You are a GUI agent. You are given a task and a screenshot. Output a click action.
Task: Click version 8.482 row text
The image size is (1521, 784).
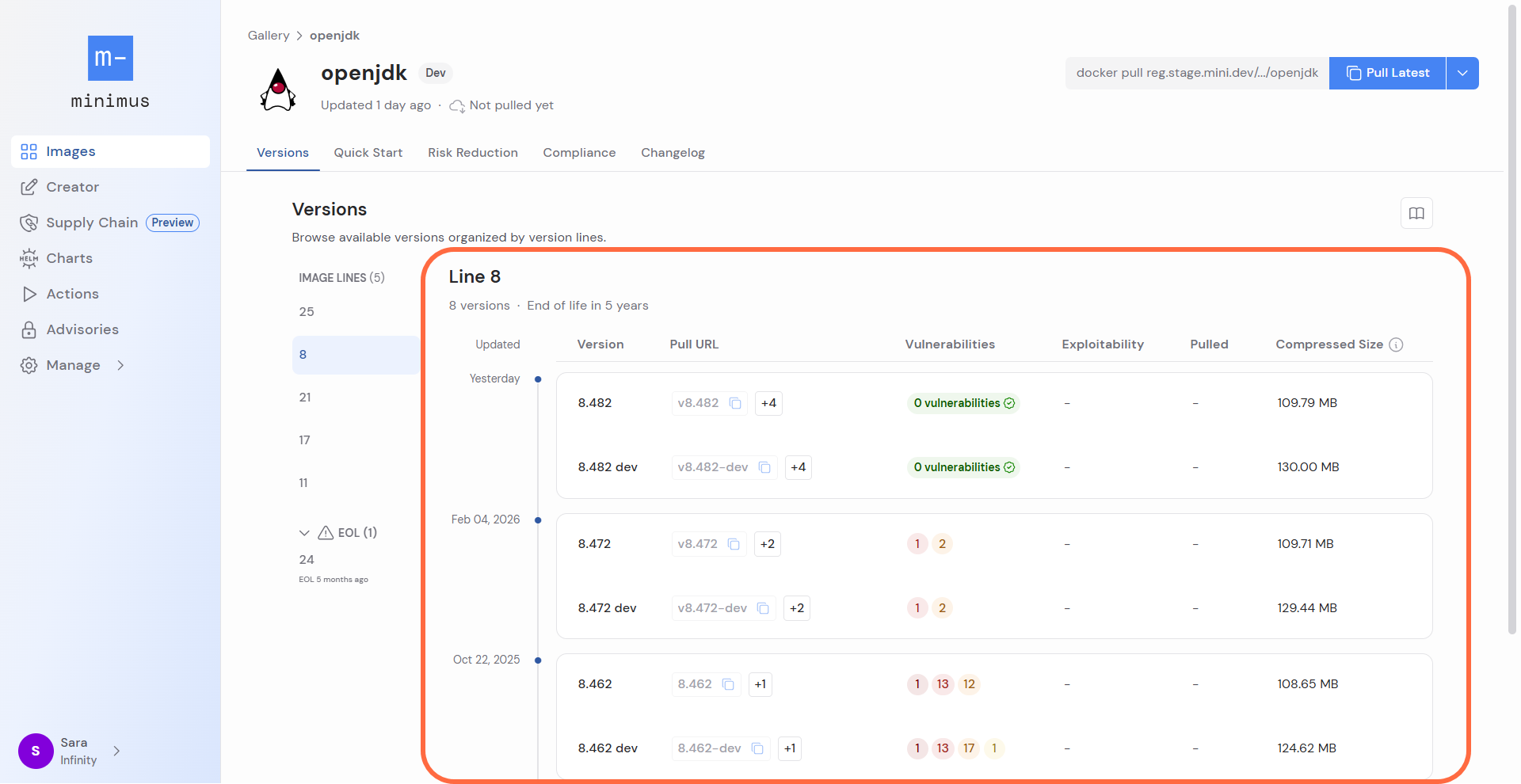click(595, 403)
